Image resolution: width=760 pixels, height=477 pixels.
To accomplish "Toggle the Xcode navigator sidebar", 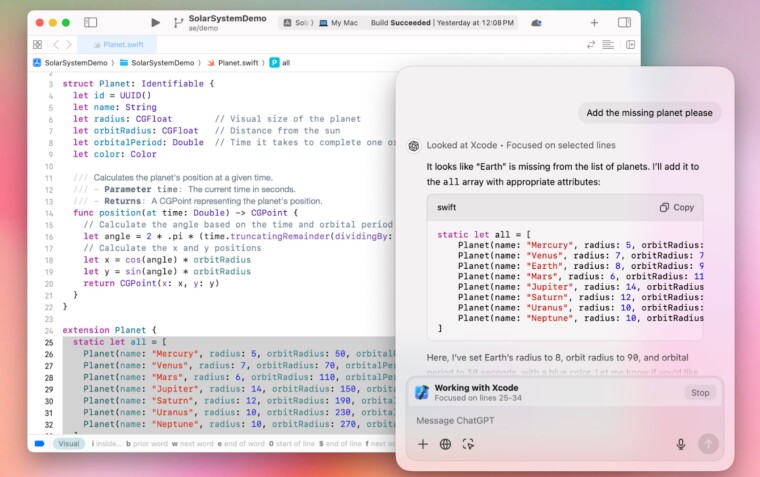I will coord(91,22).
